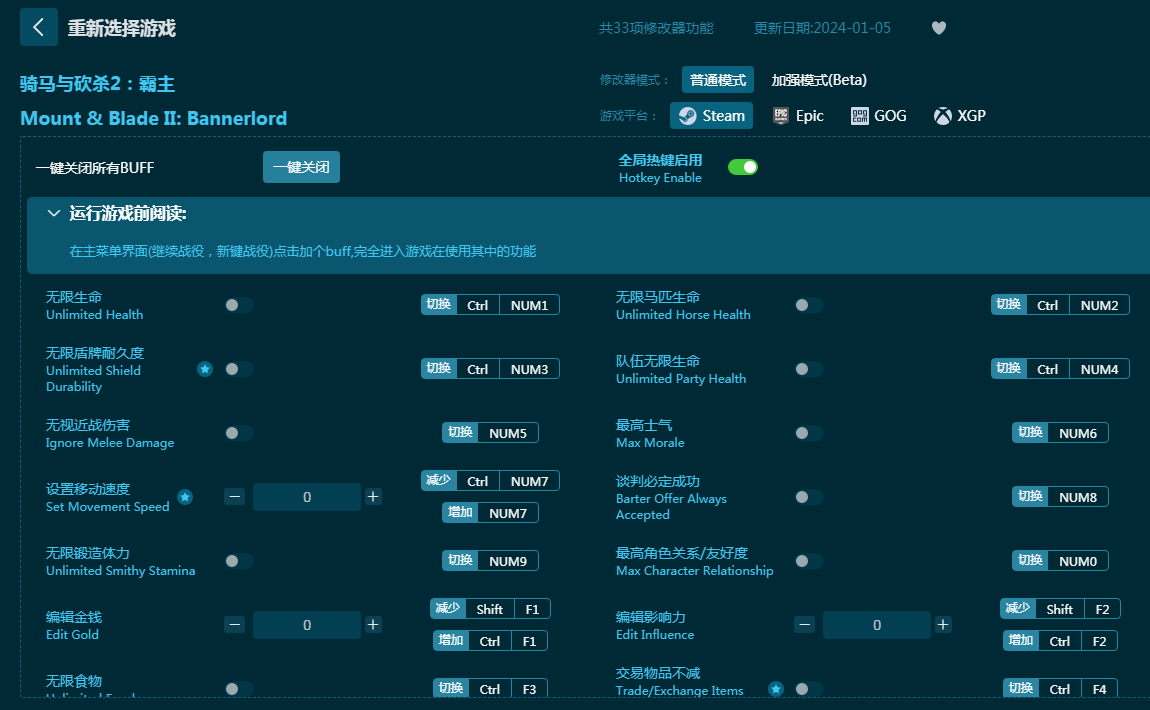The width and height of the screenshot is (1150, 710).
Task: Click the Set Movement Speed value field
Action: click(x=307, y=497)
